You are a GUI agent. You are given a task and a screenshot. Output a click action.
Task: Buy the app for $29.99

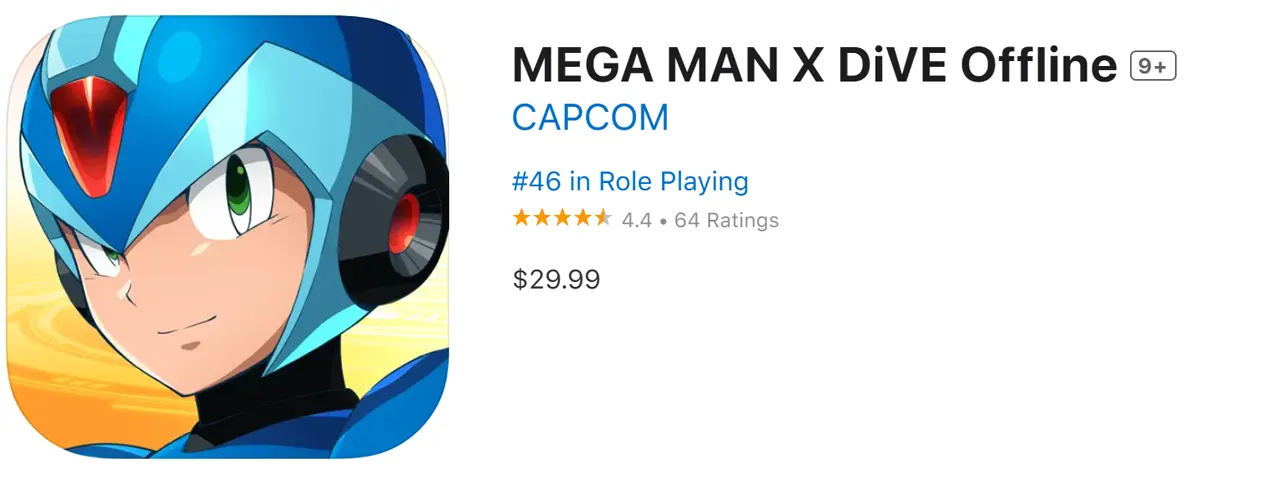(556, 279)
